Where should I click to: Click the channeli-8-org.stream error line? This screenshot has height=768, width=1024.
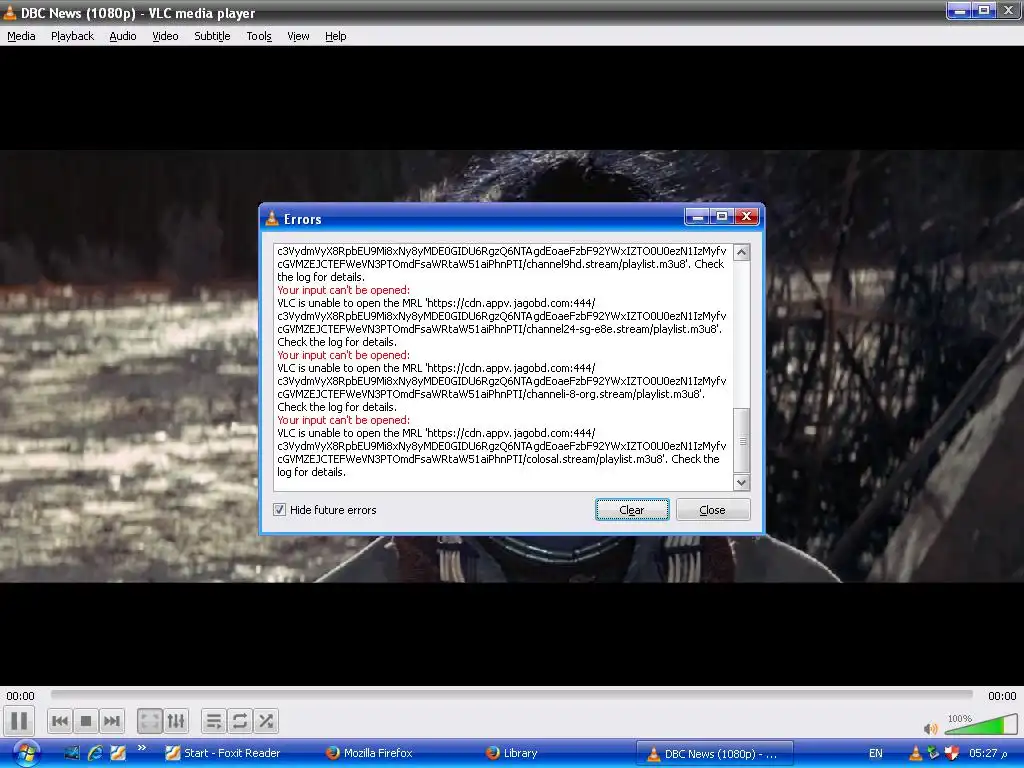(491, 394)
